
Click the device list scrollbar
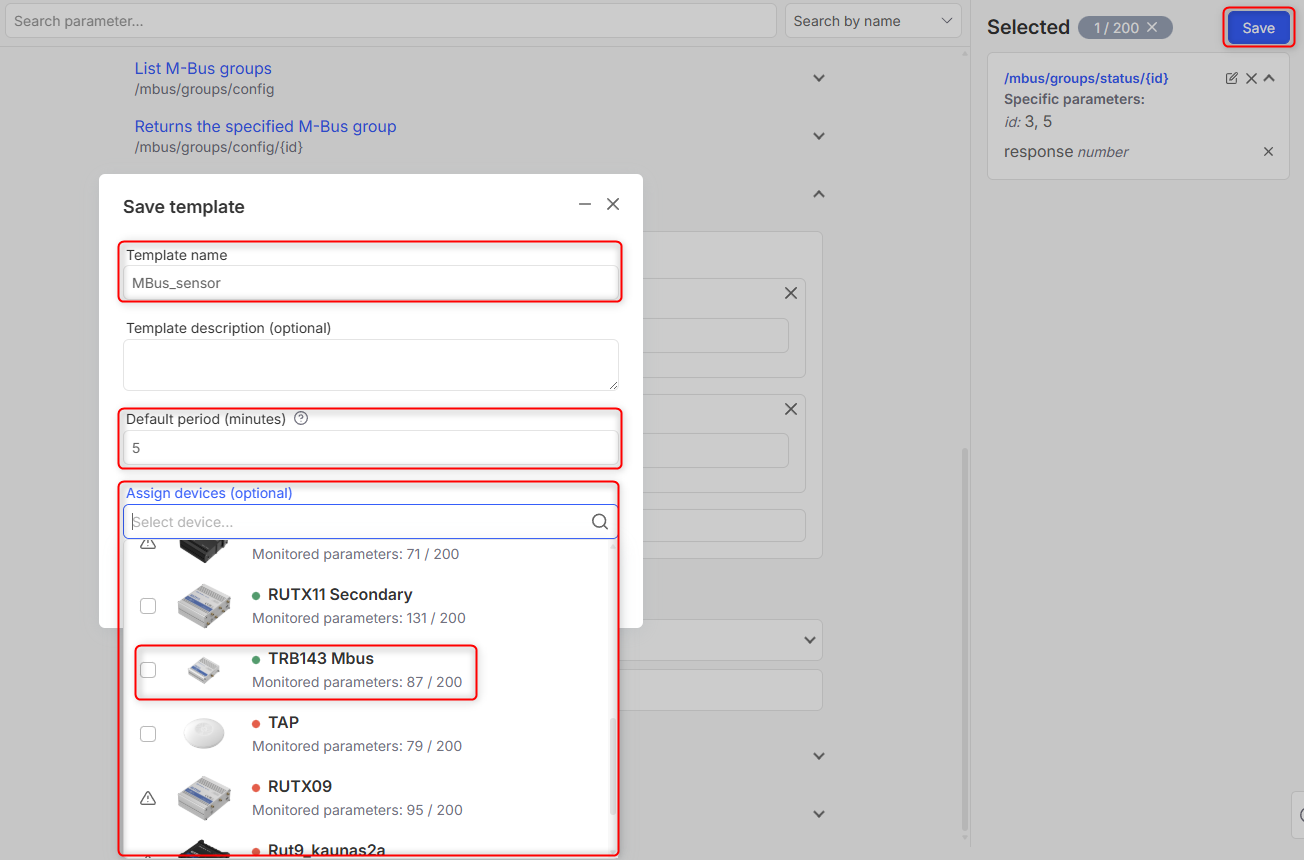click(613, 765)
